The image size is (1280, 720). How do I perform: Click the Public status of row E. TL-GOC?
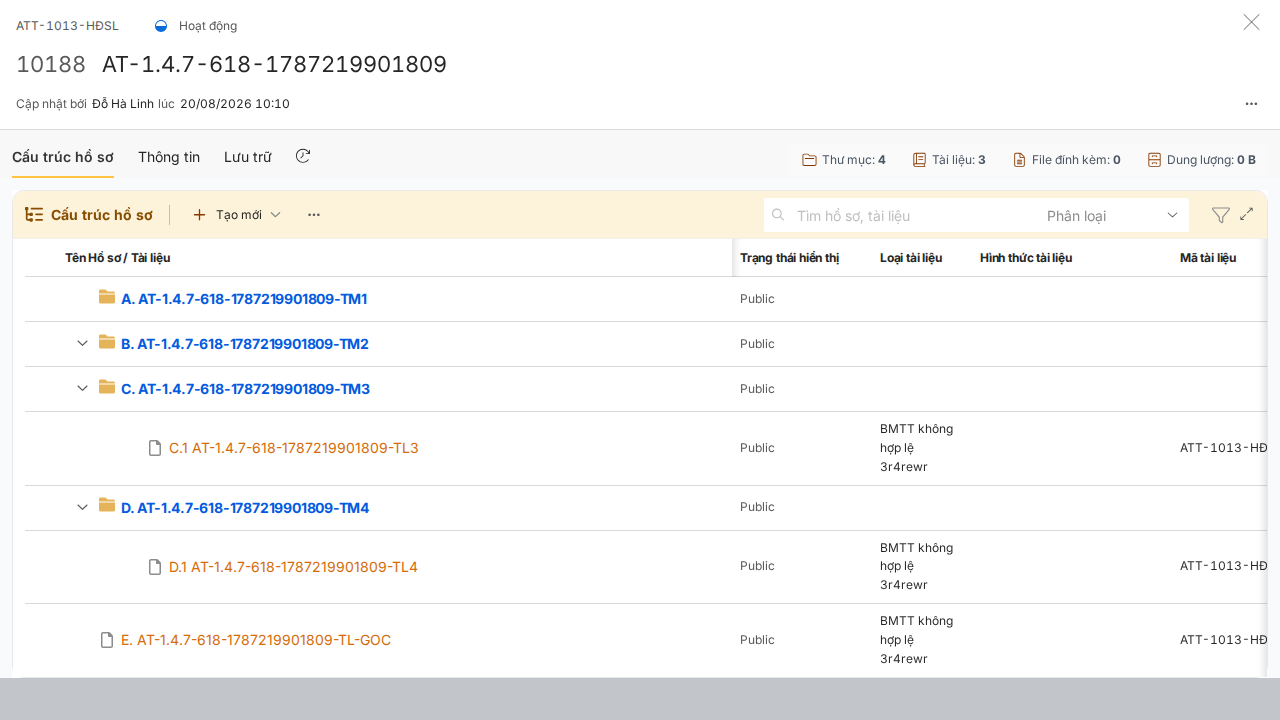pos(757,640)
